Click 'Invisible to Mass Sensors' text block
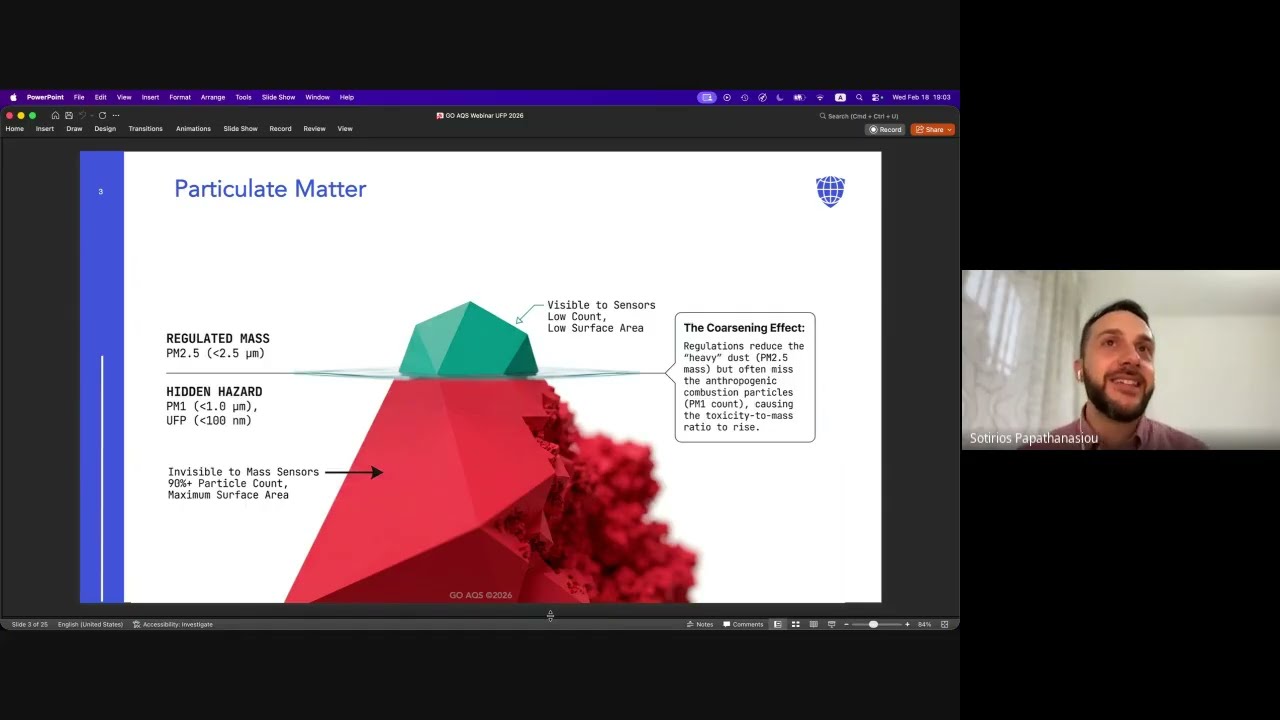Screen dimensions: 1280x720 click(x=243, y=483)
